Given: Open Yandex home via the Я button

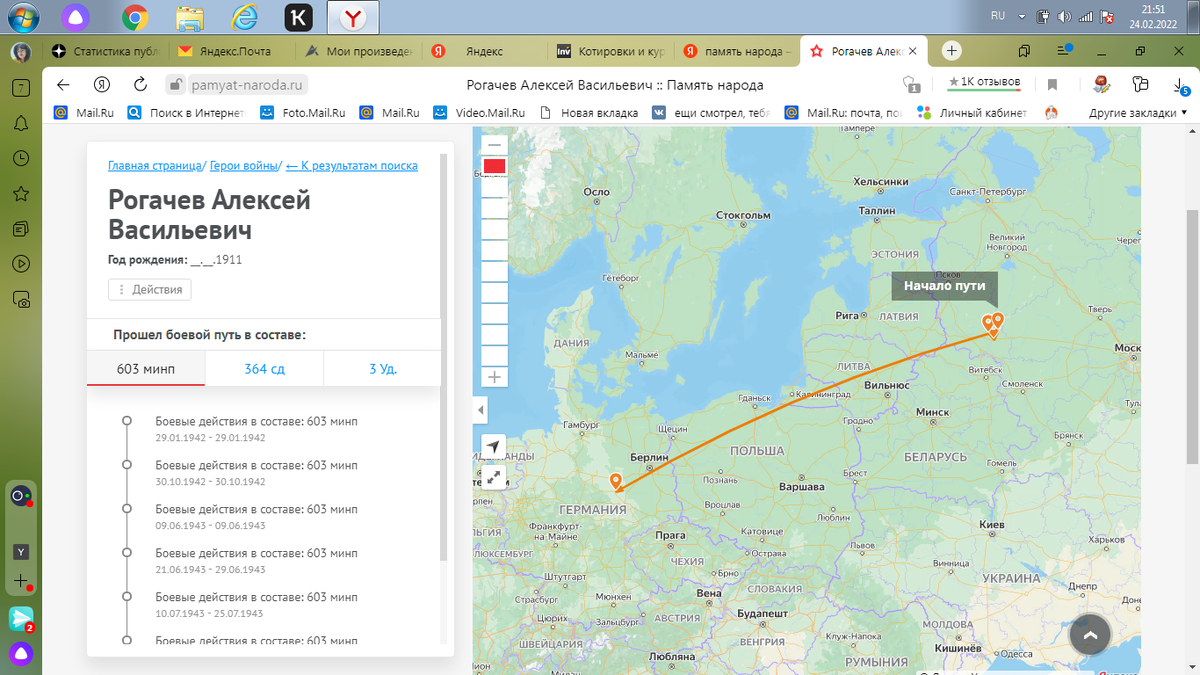Looking at the screenshot, I should (x=101, y=84).
